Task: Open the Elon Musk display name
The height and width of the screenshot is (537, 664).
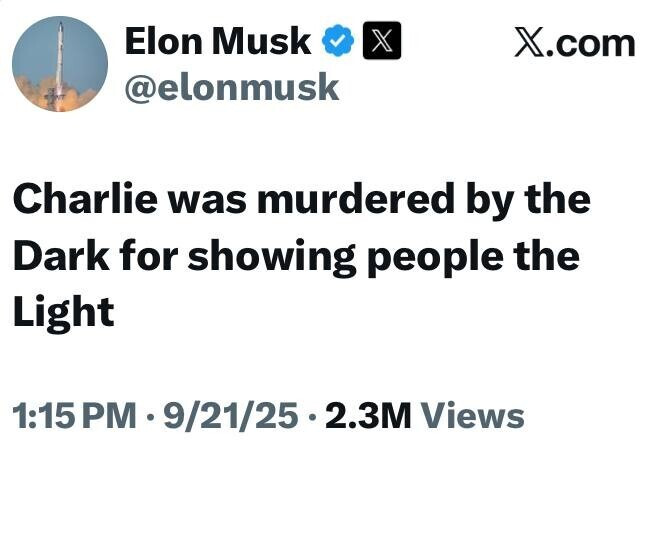Action: (218, 42)
